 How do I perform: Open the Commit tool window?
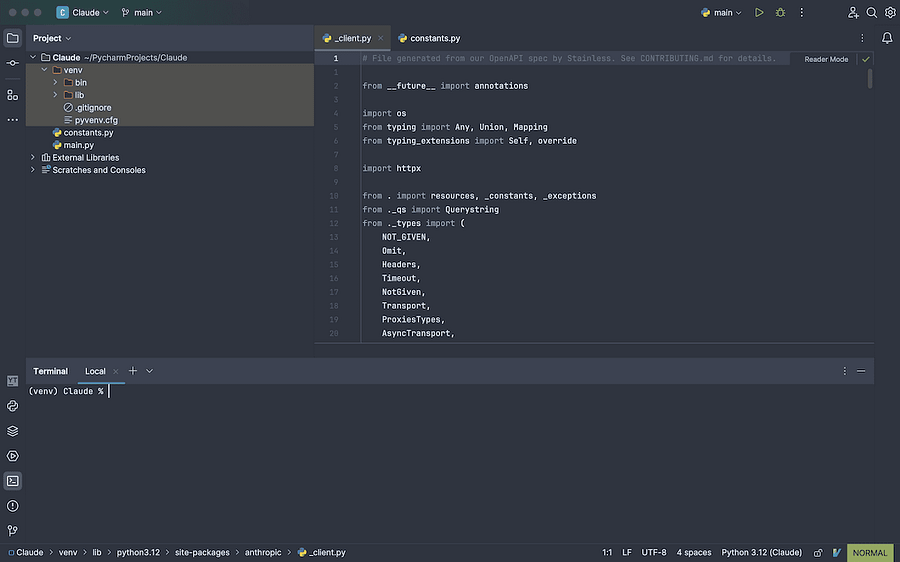[12, 63]
